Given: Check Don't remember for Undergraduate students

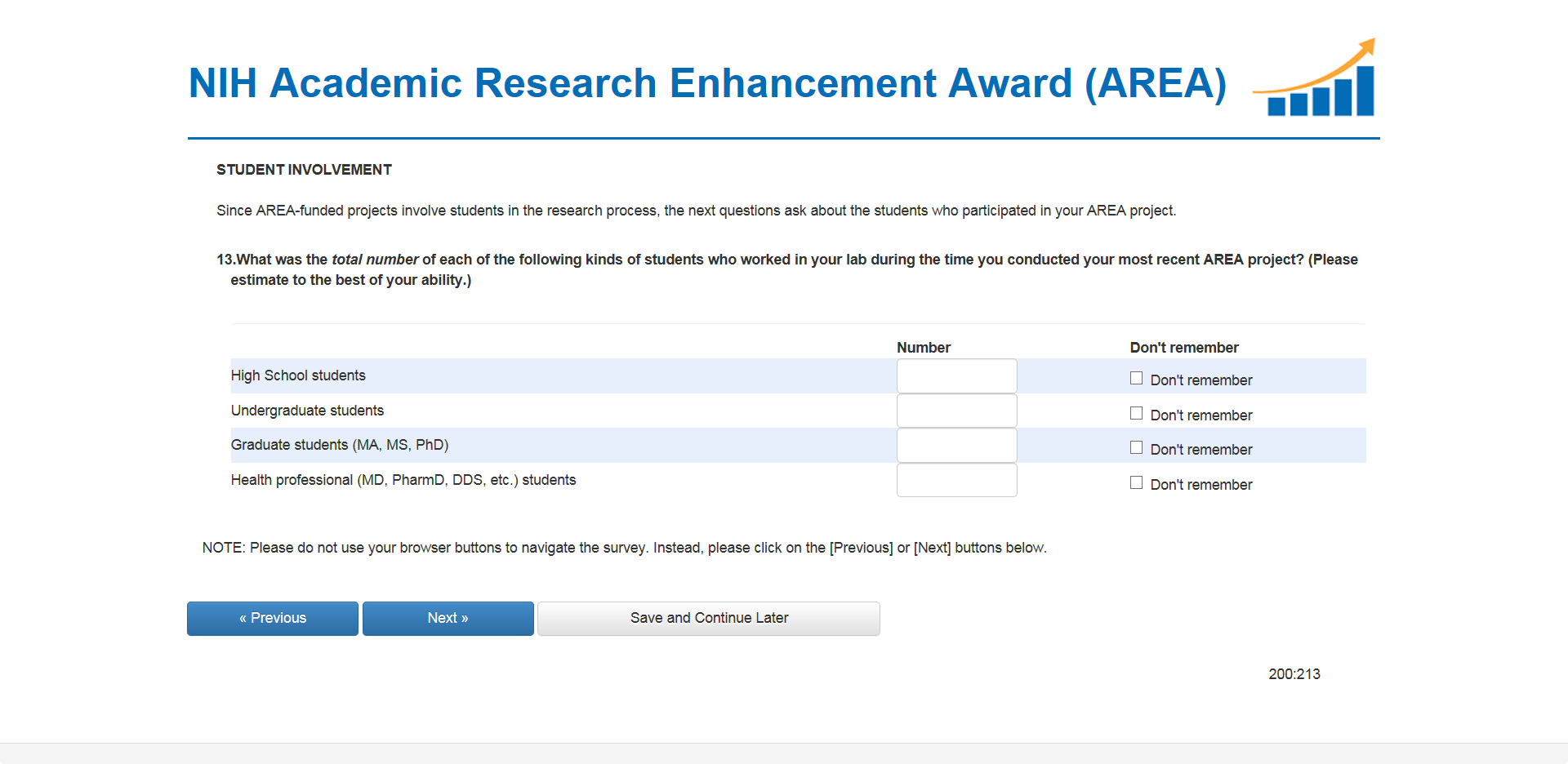Looking at the screenshot, I should pyautogui.click(x=1136, y=414).
